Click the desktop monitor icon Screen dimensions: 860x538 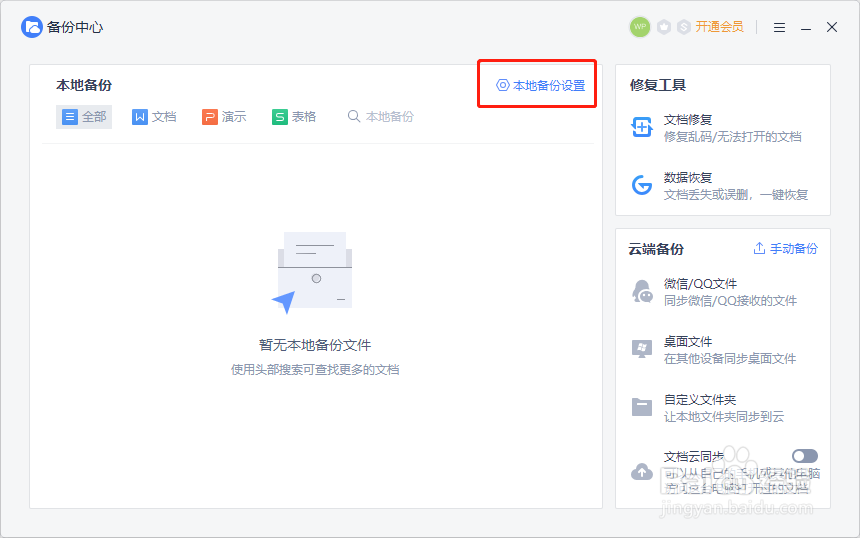[642, 349]
